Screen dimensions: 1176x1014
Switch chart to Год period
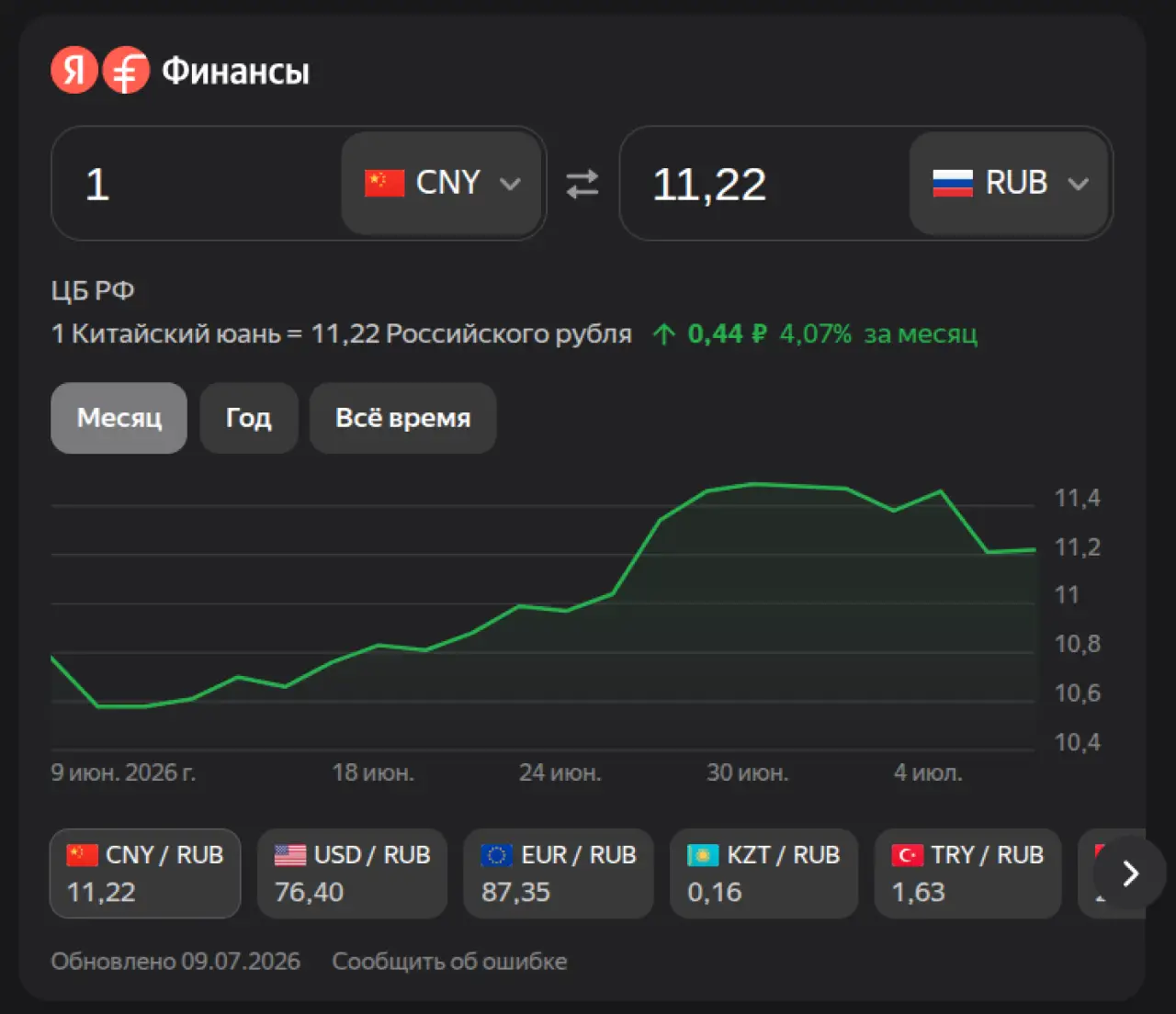249,418
